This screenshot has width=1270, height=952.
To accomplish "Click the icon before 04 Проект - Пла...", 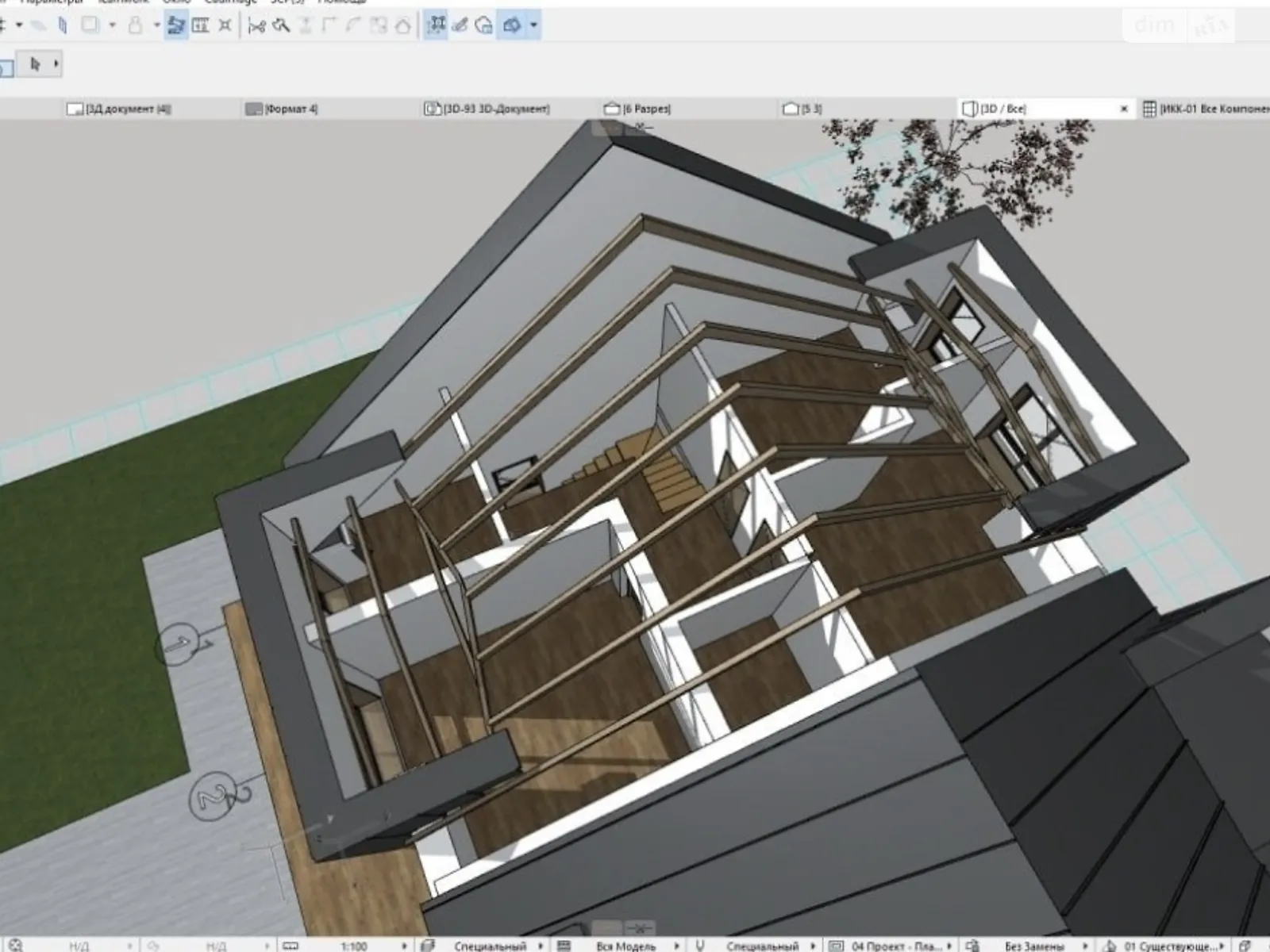I will click(835, 946).
